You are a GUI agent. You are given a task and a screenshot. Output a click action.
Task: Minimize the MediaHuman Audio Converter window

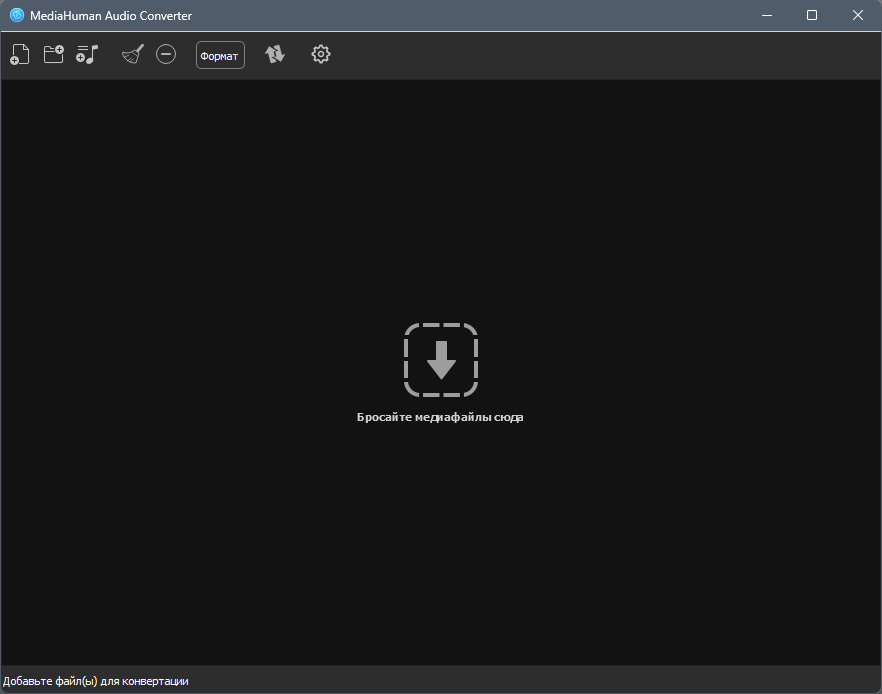pos(767,15)
